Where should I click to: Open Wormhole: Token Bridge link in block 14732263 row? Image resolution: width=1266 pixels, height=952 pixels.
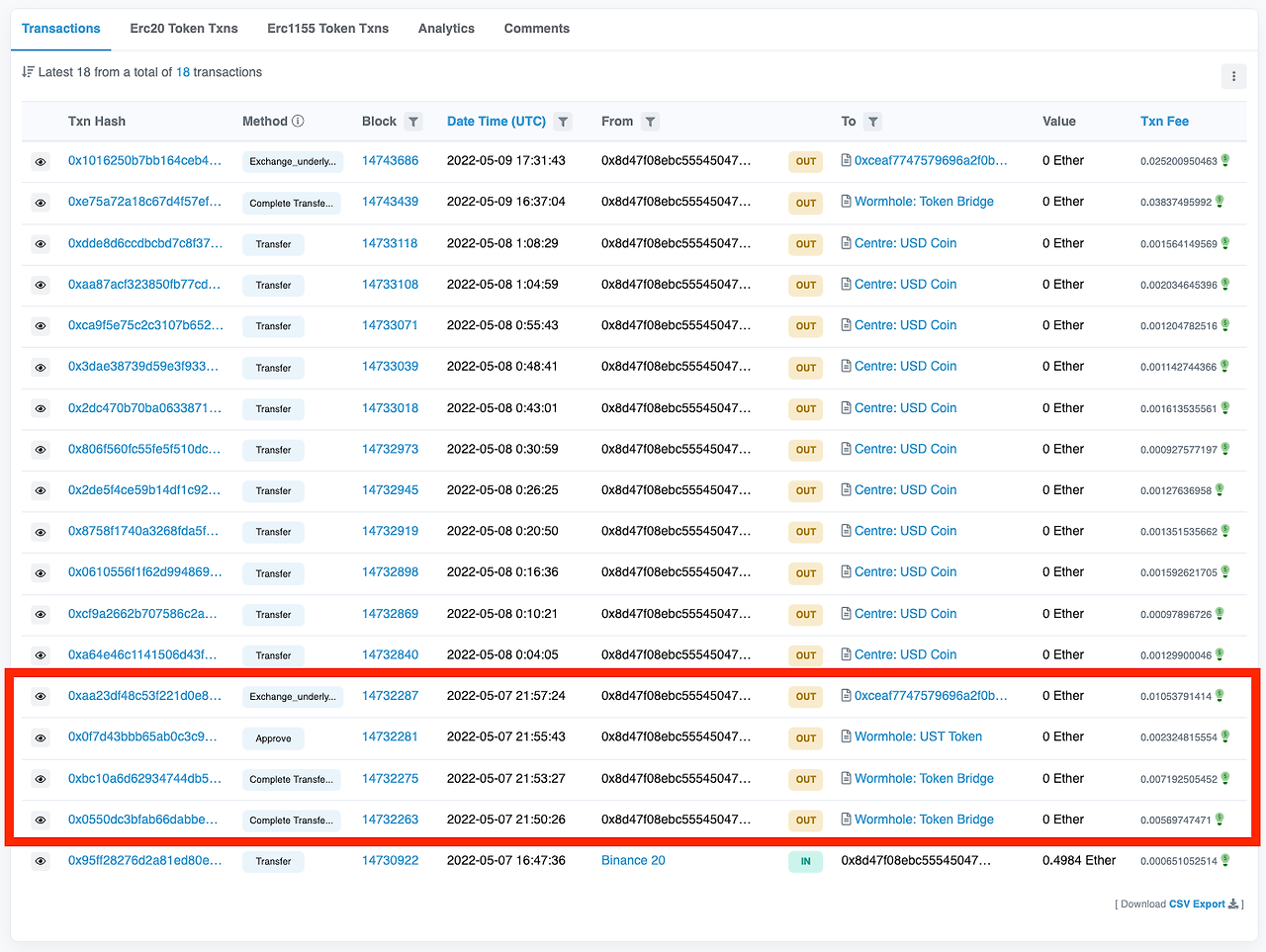tap(924, 820)
